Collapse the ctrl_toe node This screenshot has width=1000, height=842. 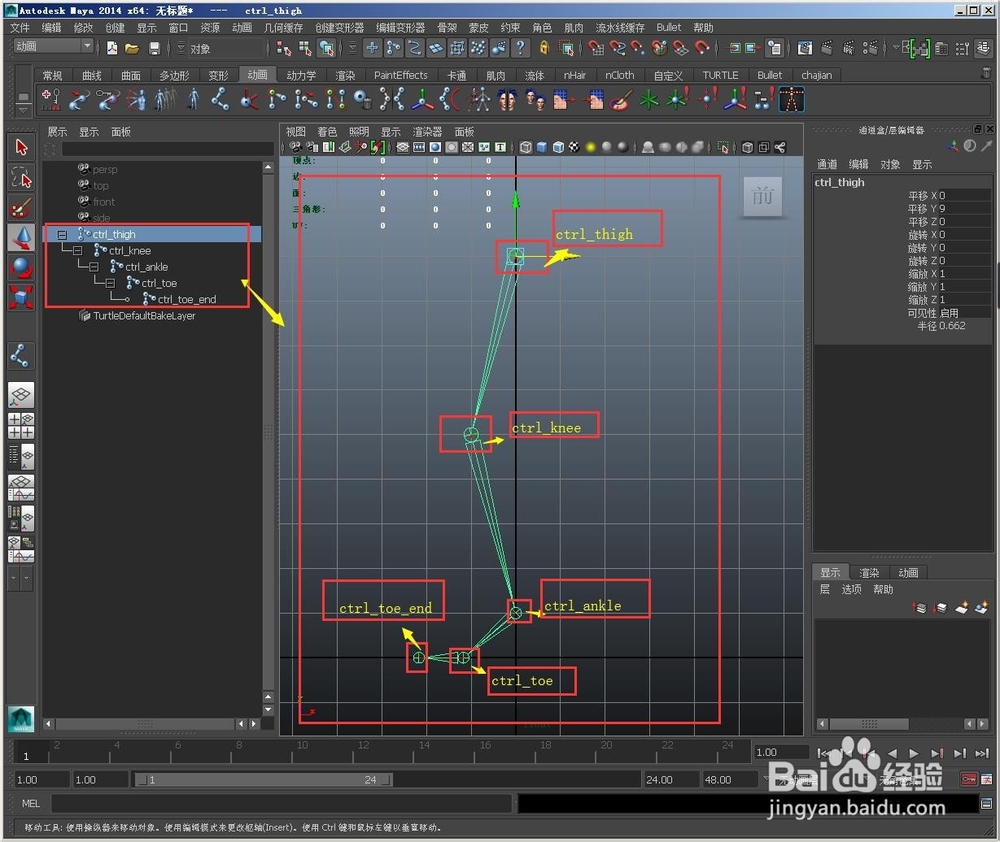(110, 283)
